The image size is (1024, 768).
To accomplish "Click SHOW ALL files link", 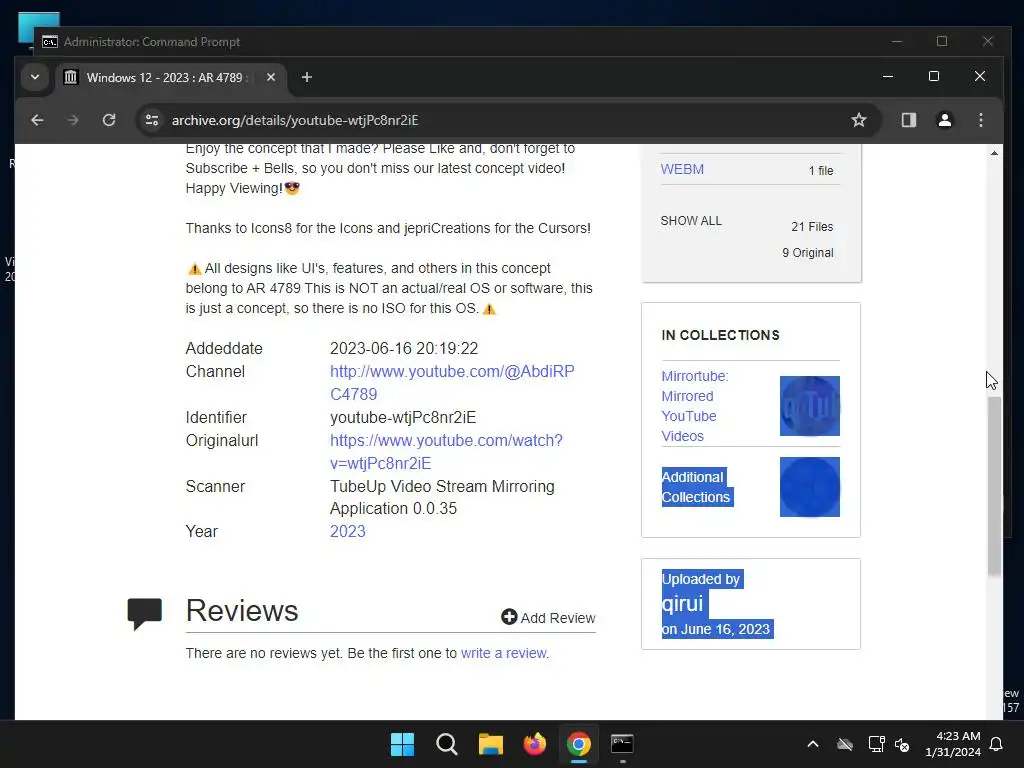I will [x=691, y=221].
